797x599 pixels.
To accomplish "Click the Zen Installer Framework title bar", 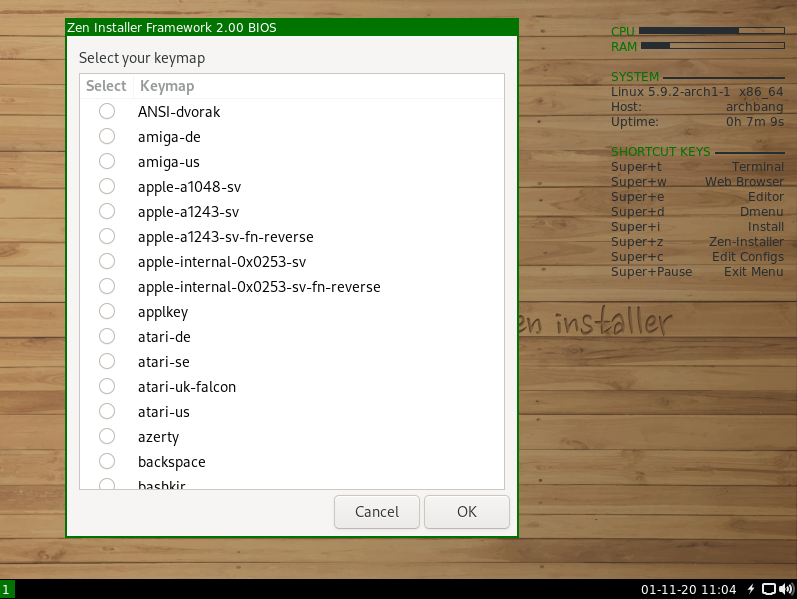I will tap(292, 27).
